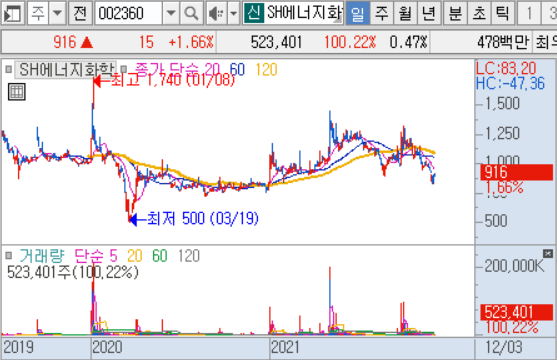Click the LC:83.20 indicator text
557x360 pixels.
click(x=506, y=68)
